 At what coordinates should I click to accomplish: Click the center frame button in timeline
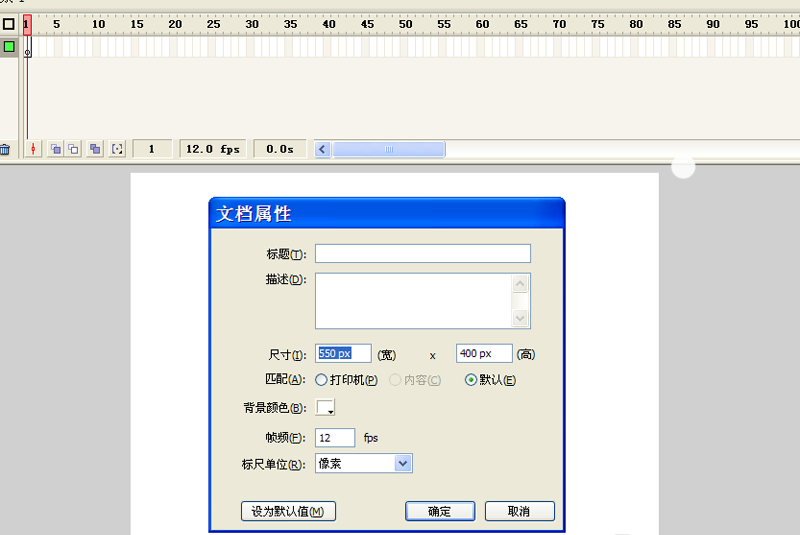pyautogui.click(x=33, y=149)
